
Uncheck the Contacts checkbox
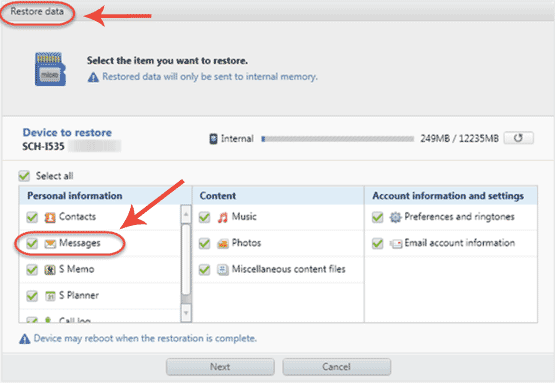32,217
